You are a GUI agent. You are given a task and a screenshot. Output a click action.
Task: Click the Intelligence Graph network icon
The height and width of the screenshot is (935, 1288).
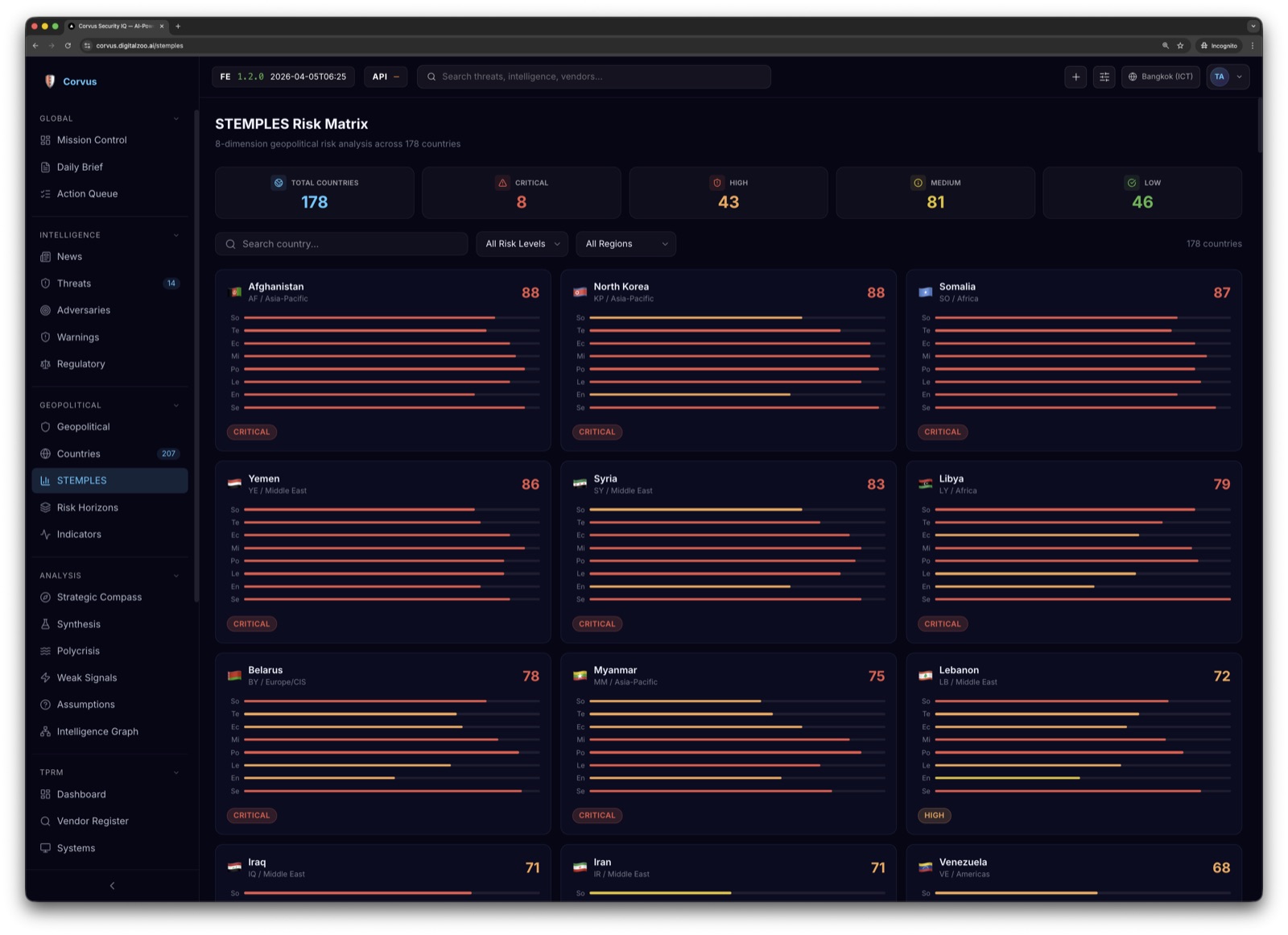pyautogui.click(x=45, y=731)
